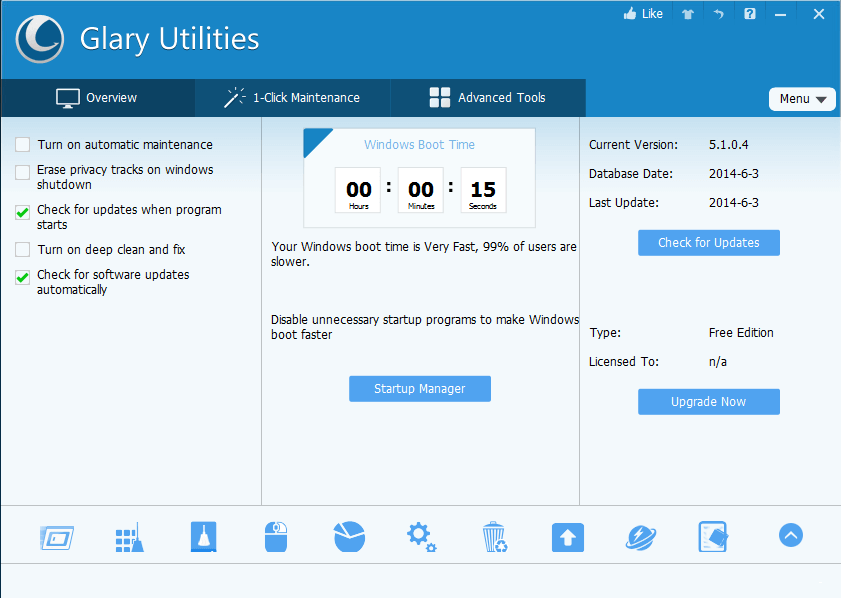Launch the Registry Cleaner grid-and-broom icon

(x=130, y=537)
